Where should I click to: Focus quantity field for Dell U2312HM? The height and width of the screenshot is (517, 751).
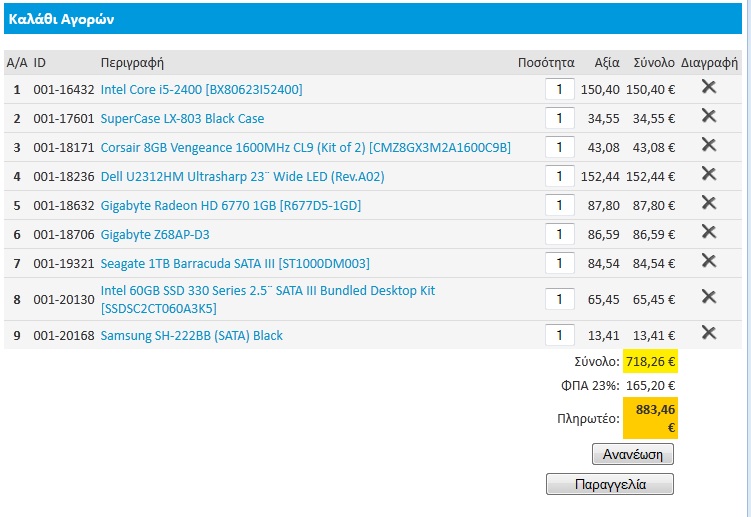click(x=559, y=176)
